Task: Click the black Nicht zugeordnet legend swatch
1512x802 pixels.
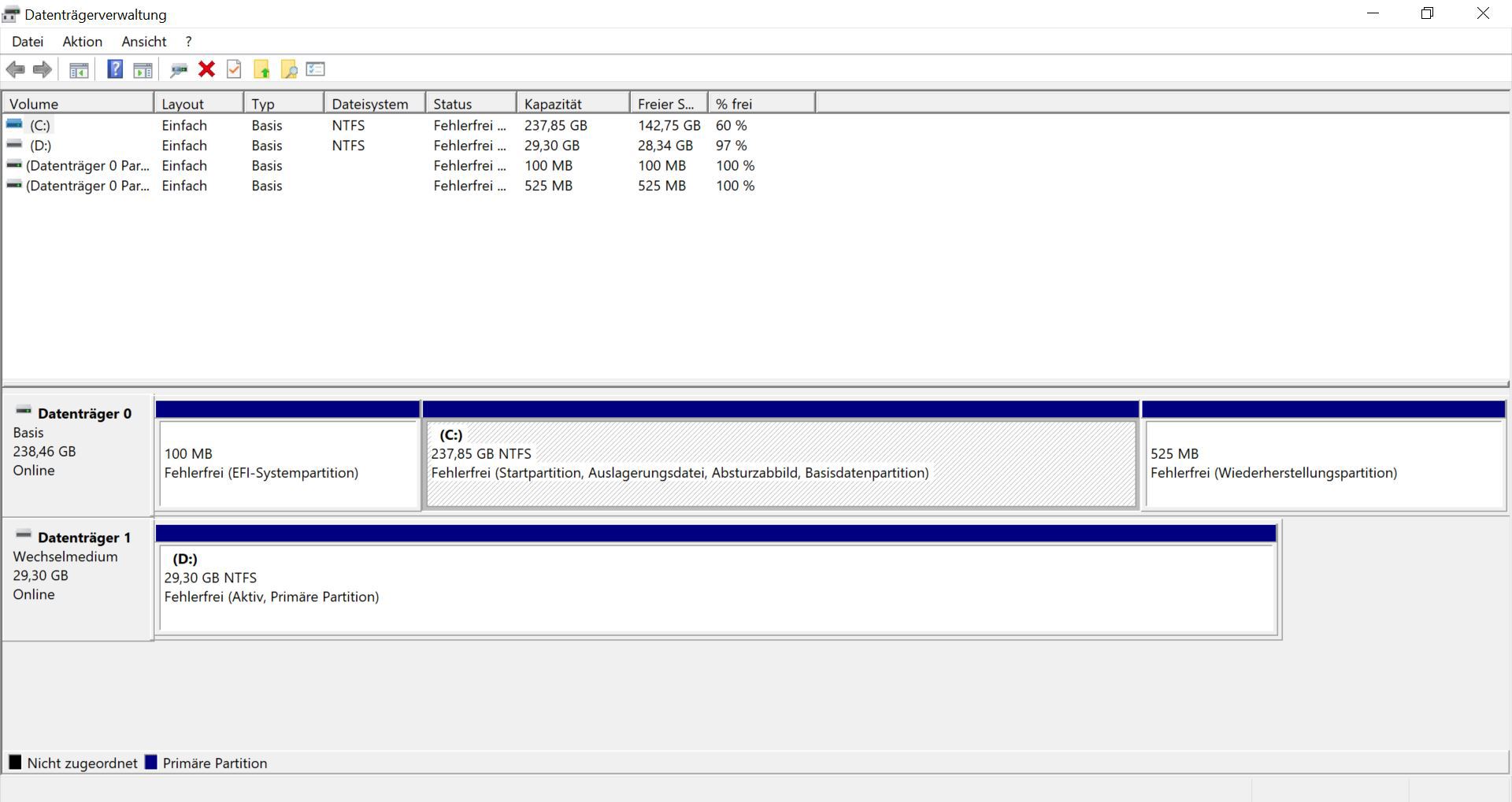Action: 15,763
